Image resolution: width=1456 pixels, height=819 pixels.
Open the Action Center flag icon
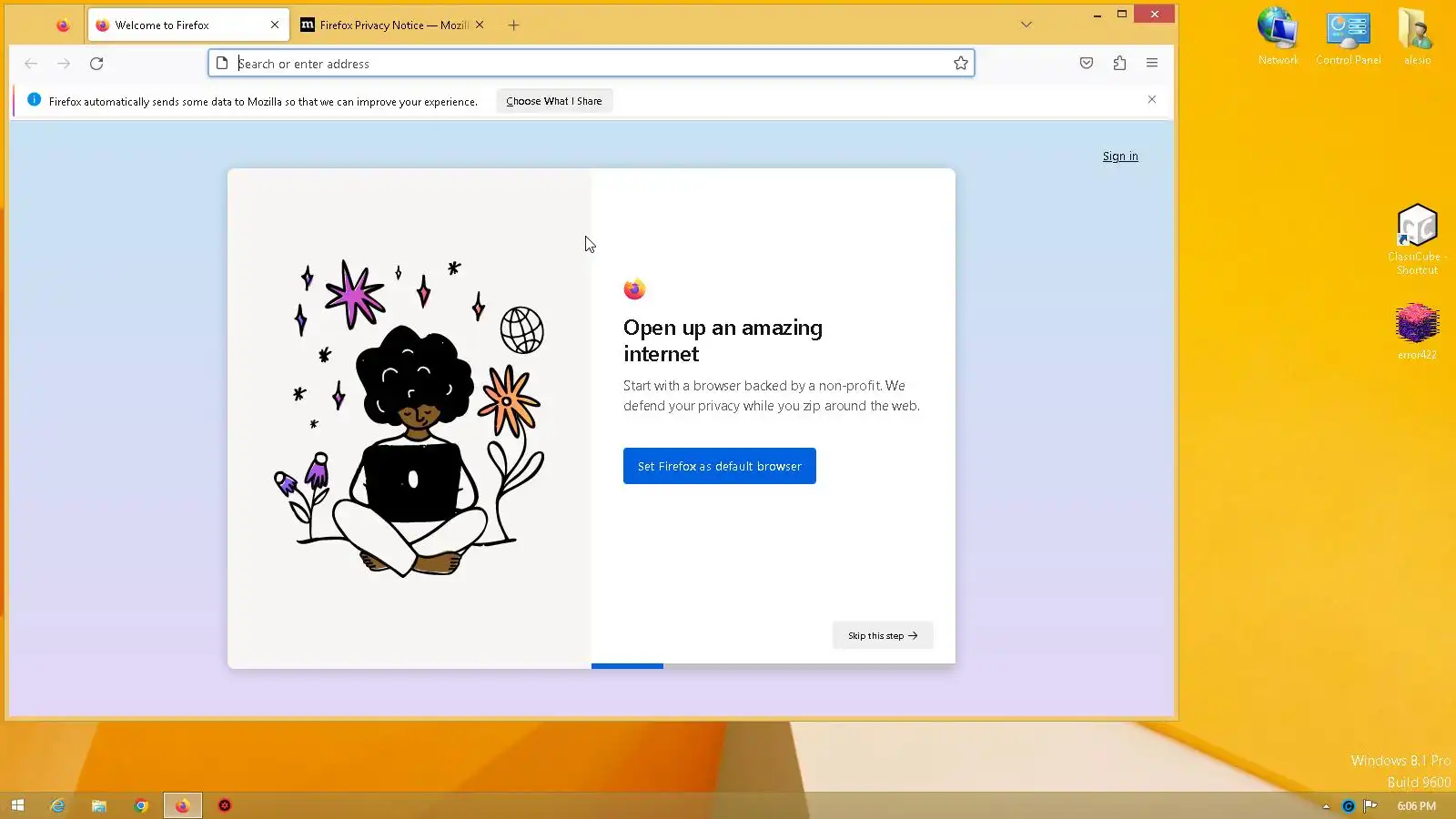point(1370,806)
